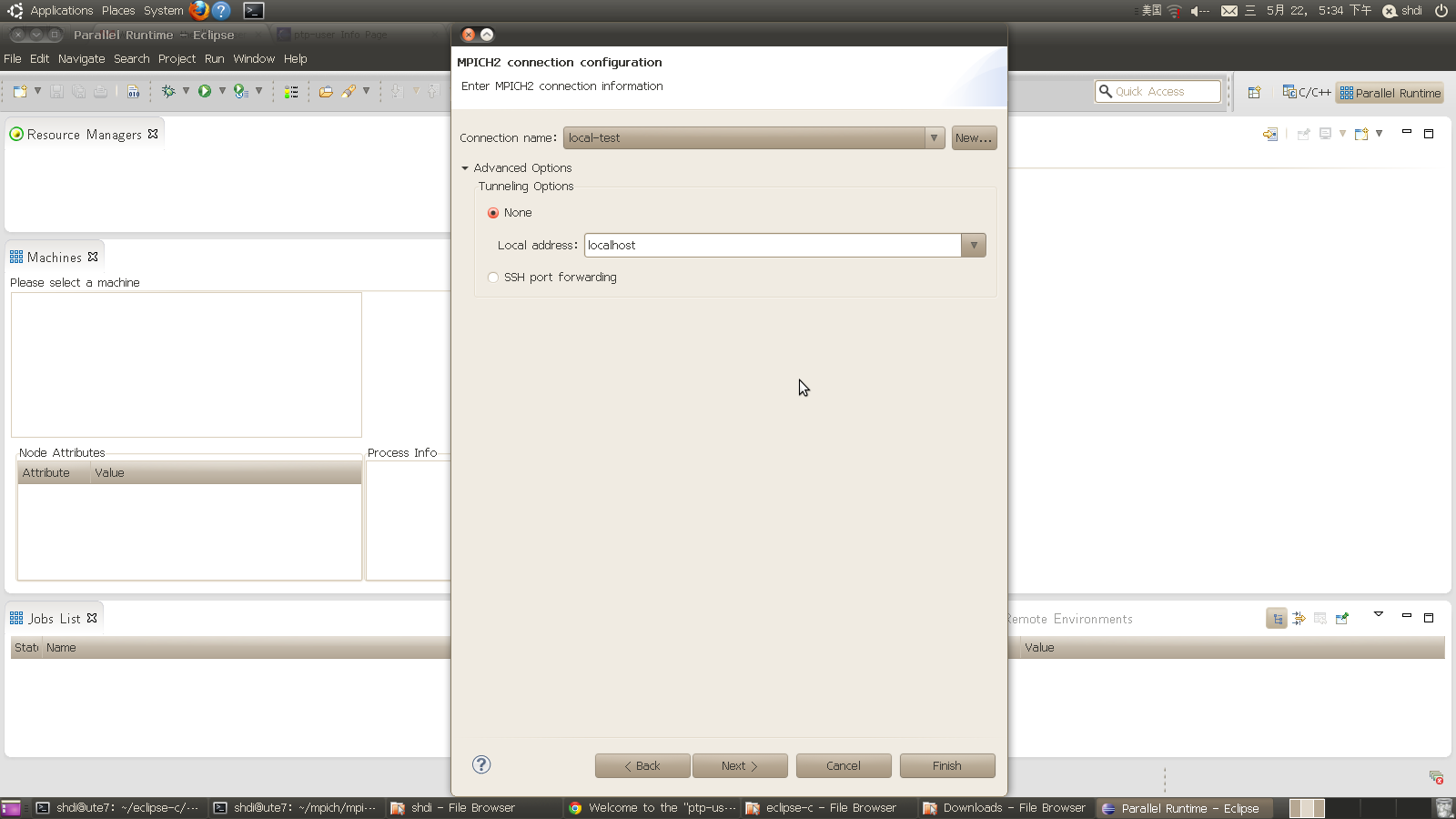Click the Value column header in Node Attributes
Screen dimensions: 1456x819
[226, 473]
